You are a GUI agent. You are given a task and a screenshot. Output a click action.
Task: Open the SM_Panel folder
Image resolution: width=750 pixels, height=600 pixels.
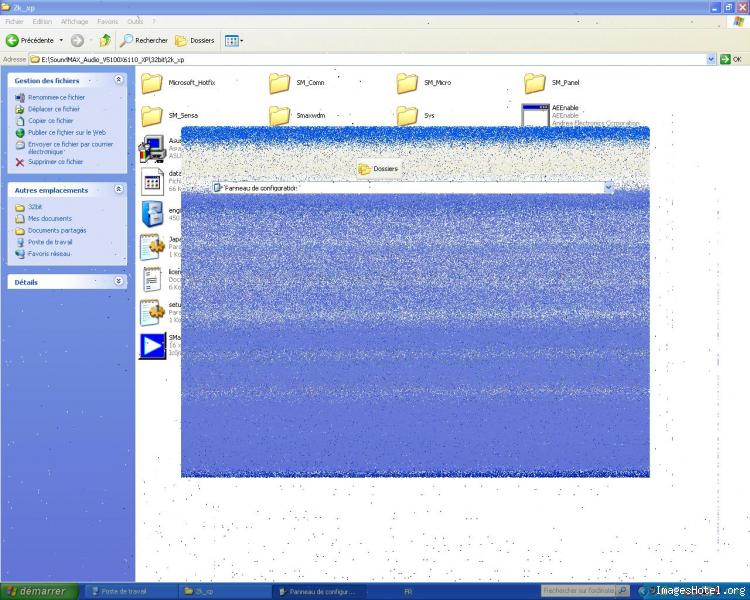pyautogui.click(x=535, y=84)
